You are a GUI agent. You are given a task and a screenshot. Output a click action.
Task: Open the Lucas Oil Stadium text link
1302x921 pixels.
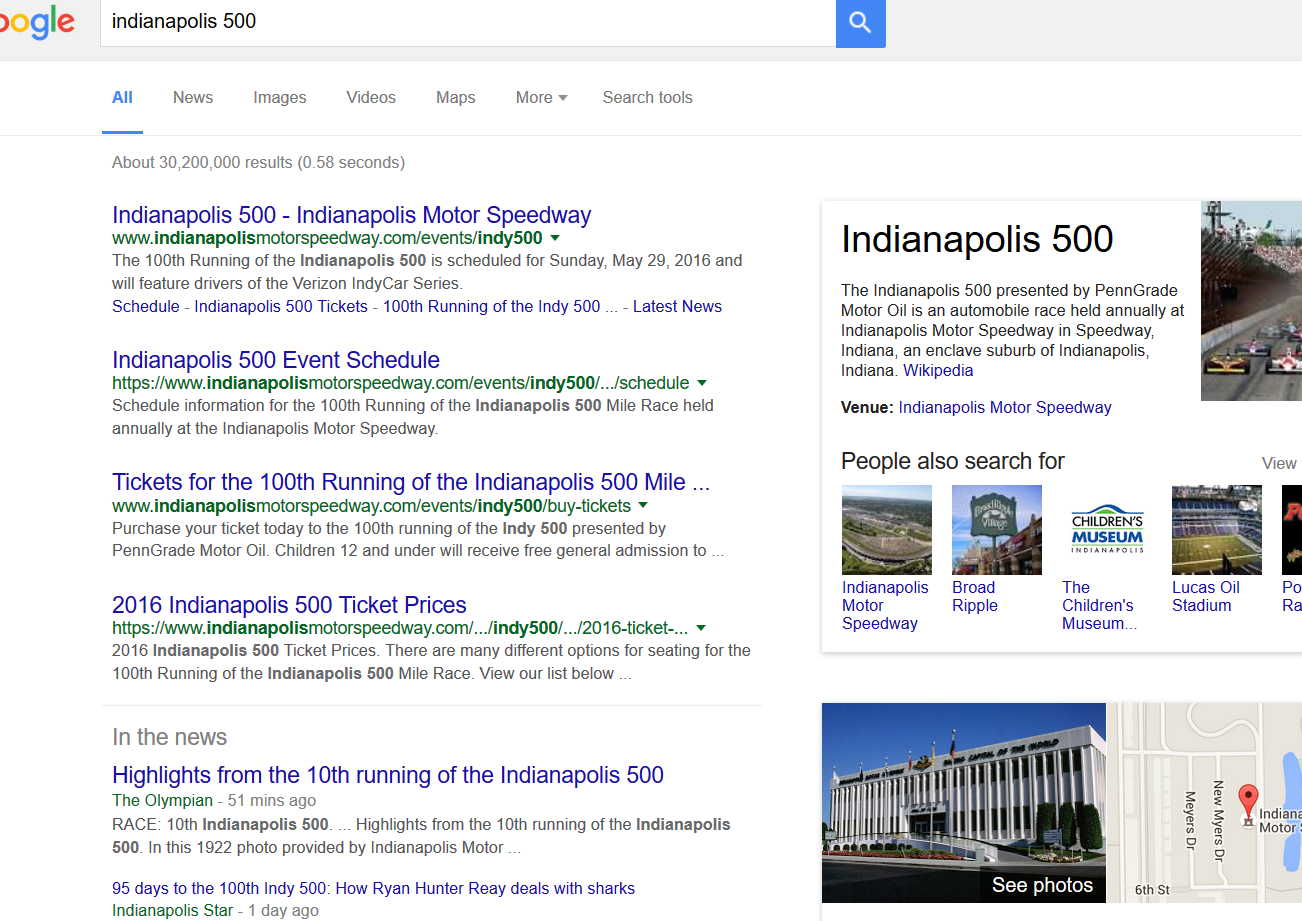pos(1206,596)
